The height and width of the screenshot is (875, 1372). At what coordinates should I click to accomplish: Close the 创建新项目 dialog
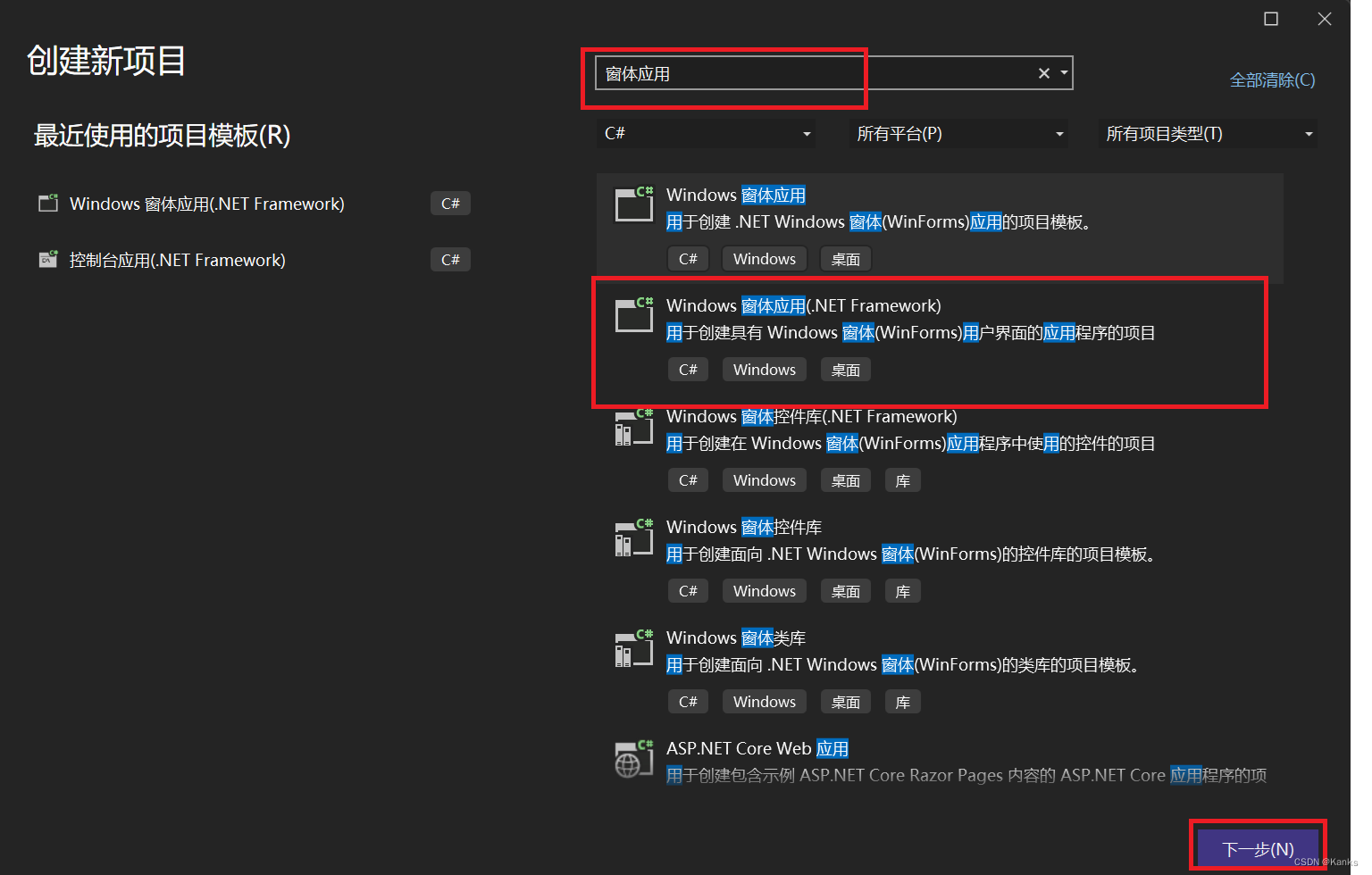(1325, 19)
